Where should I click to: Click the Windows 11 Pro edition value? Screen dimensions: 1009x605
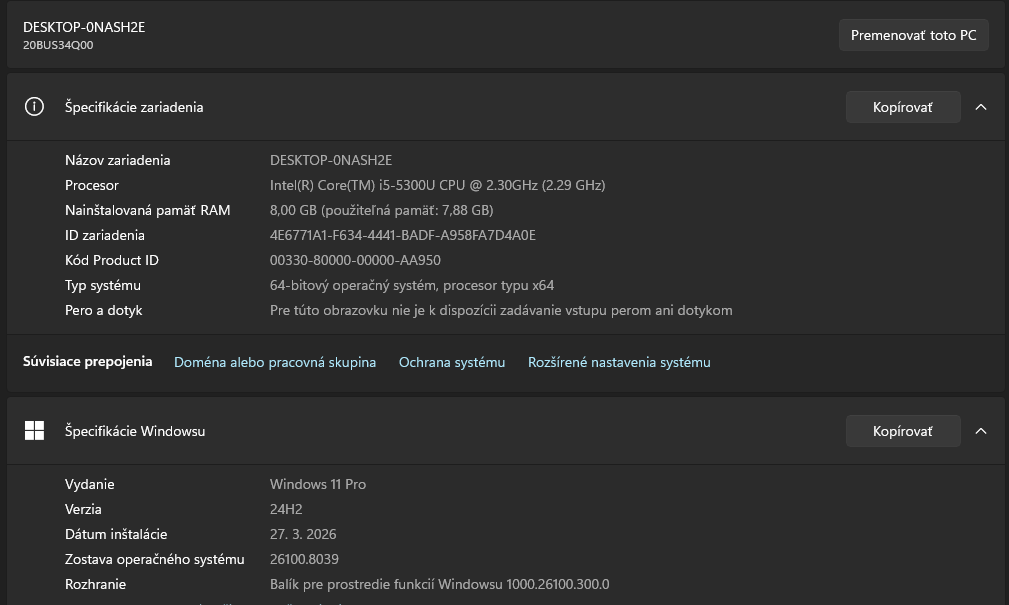[318, 484]
